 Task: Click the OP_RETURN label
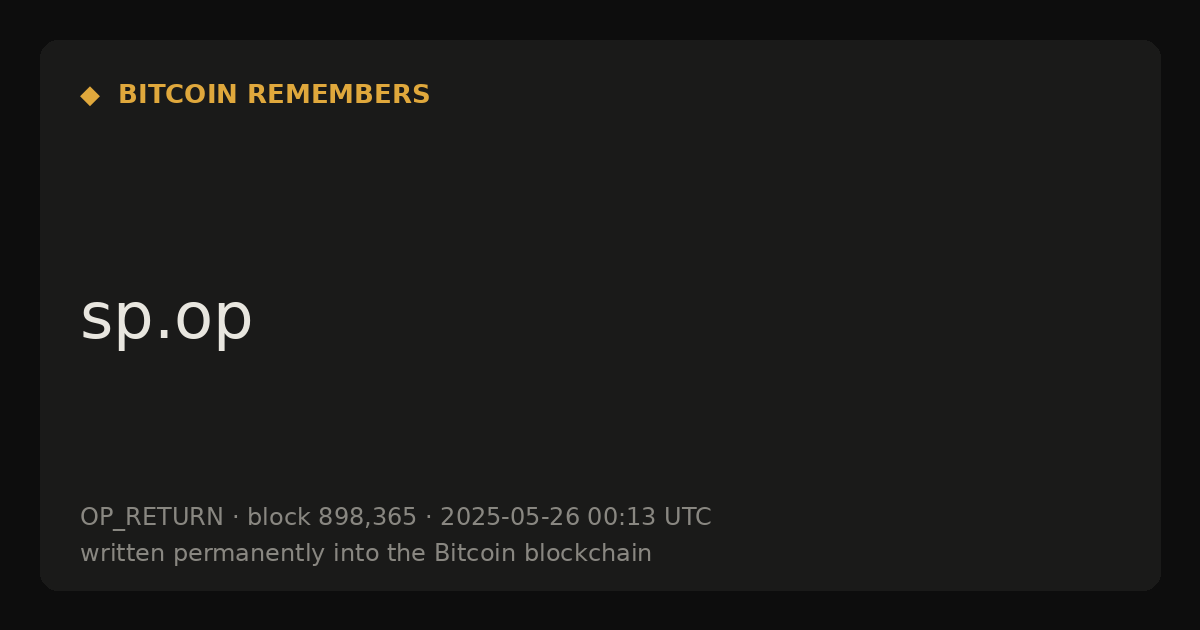[152, 518]
